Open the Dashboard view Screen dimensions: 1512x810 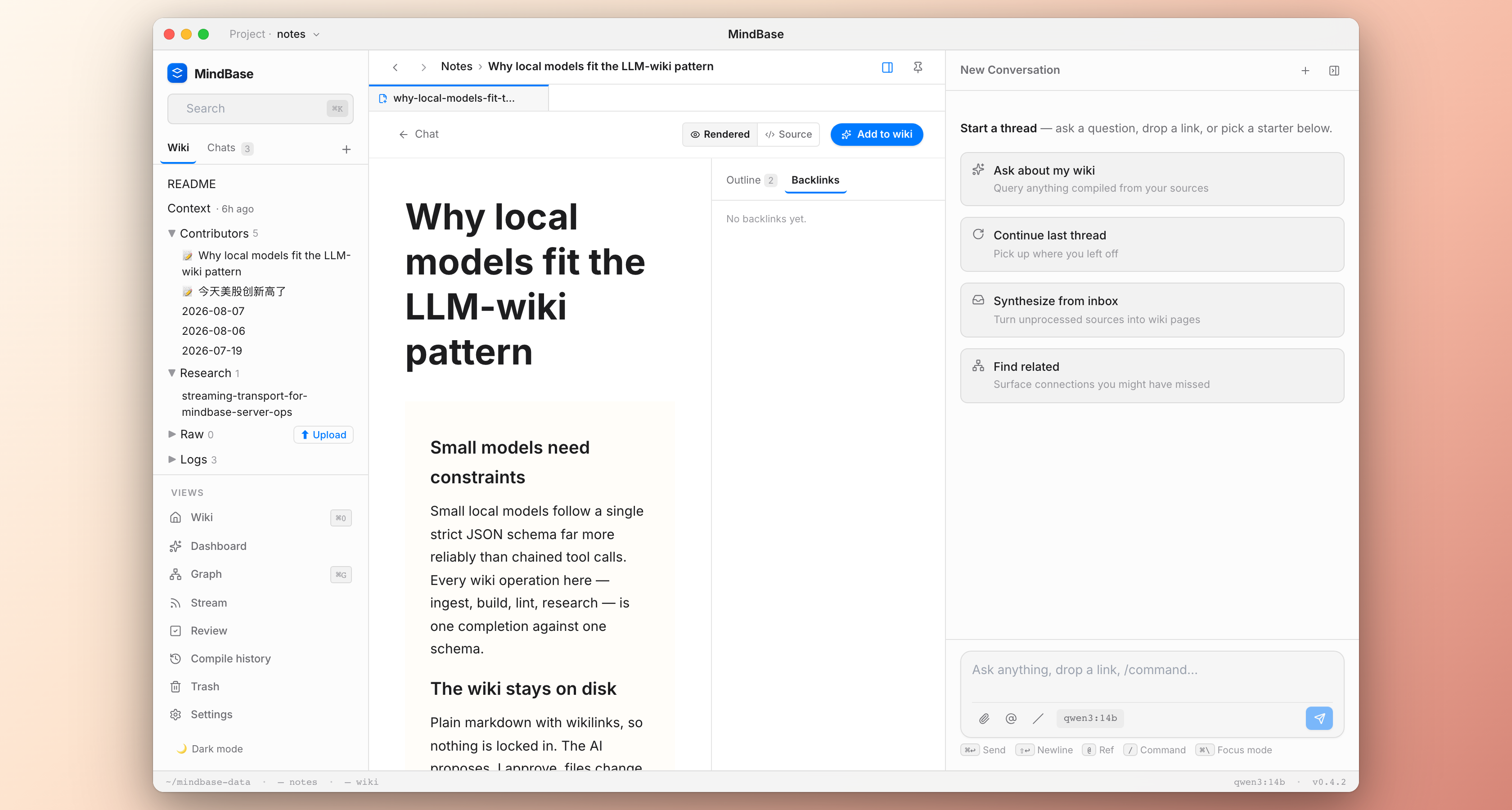261,546
